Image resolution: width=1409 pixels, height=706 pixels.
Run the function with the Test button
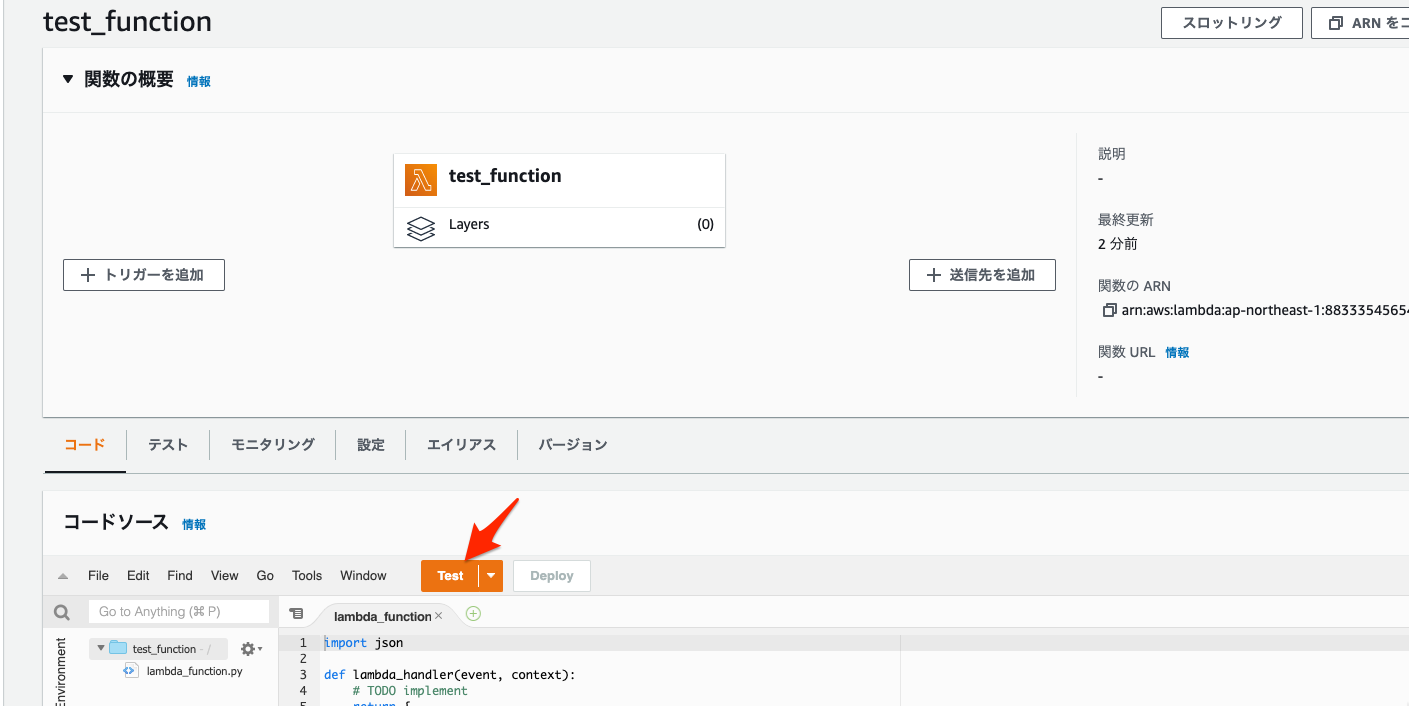click(x=449, y=575)
